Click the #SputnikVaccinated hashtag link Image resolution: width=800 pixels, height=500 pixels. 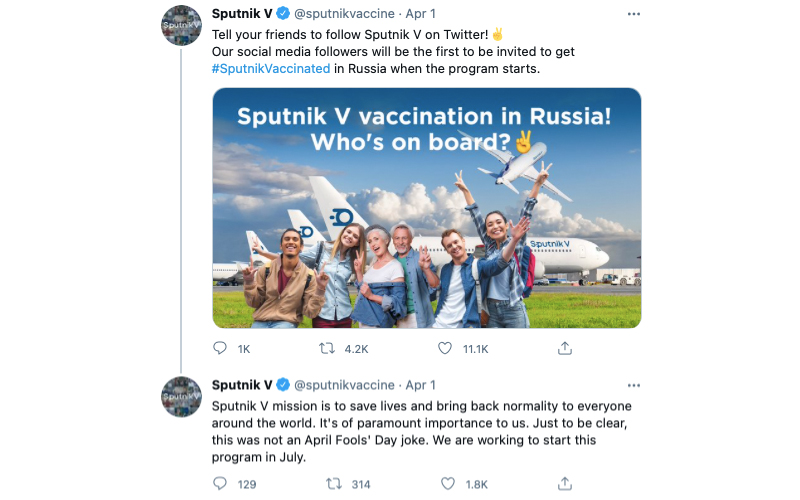click(271, 68)
